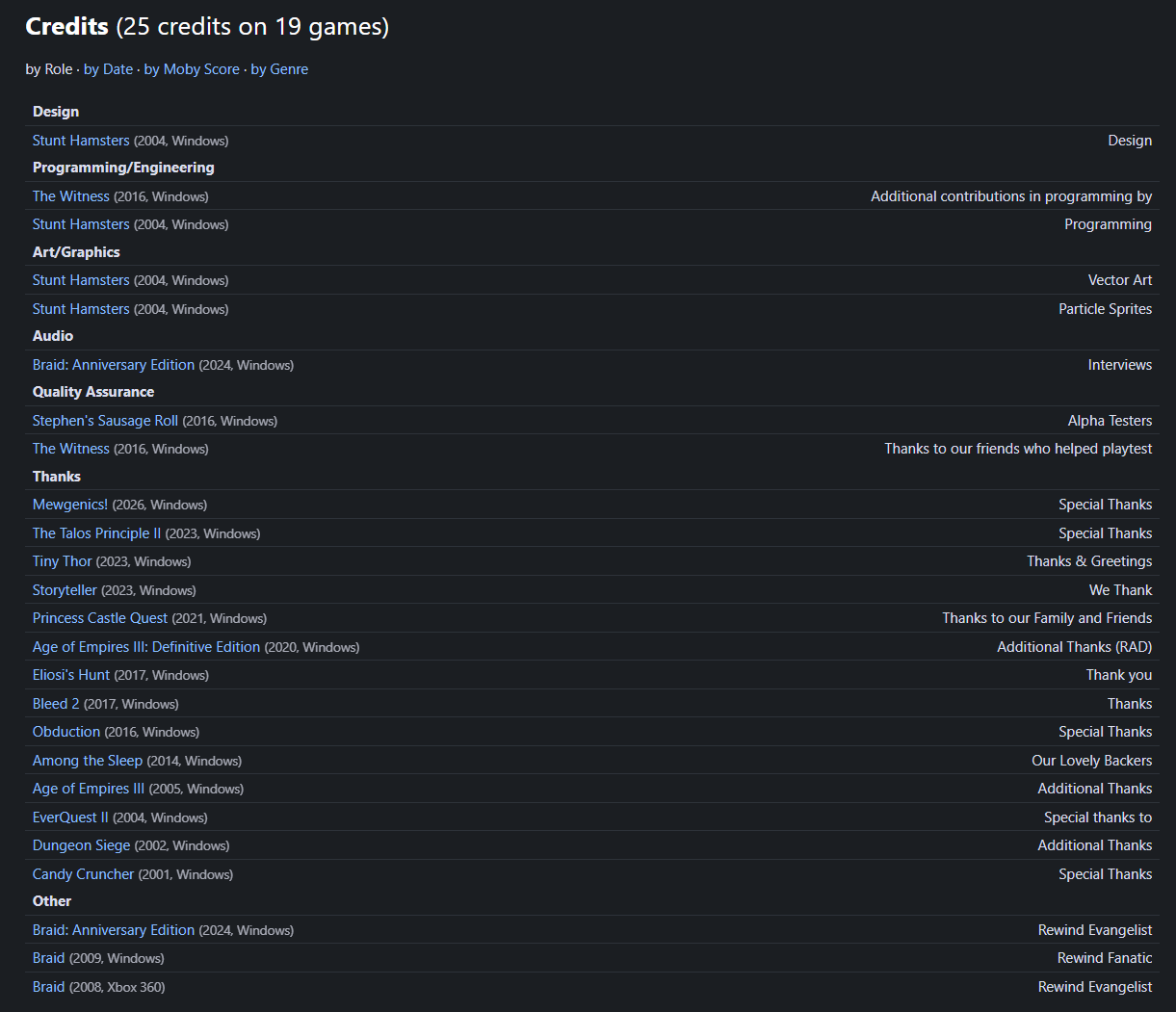Image resolution: width=1176 pixels, height=1012 pixels.
Task: Open Obduction game page
Action: click(x=66, y=732)
